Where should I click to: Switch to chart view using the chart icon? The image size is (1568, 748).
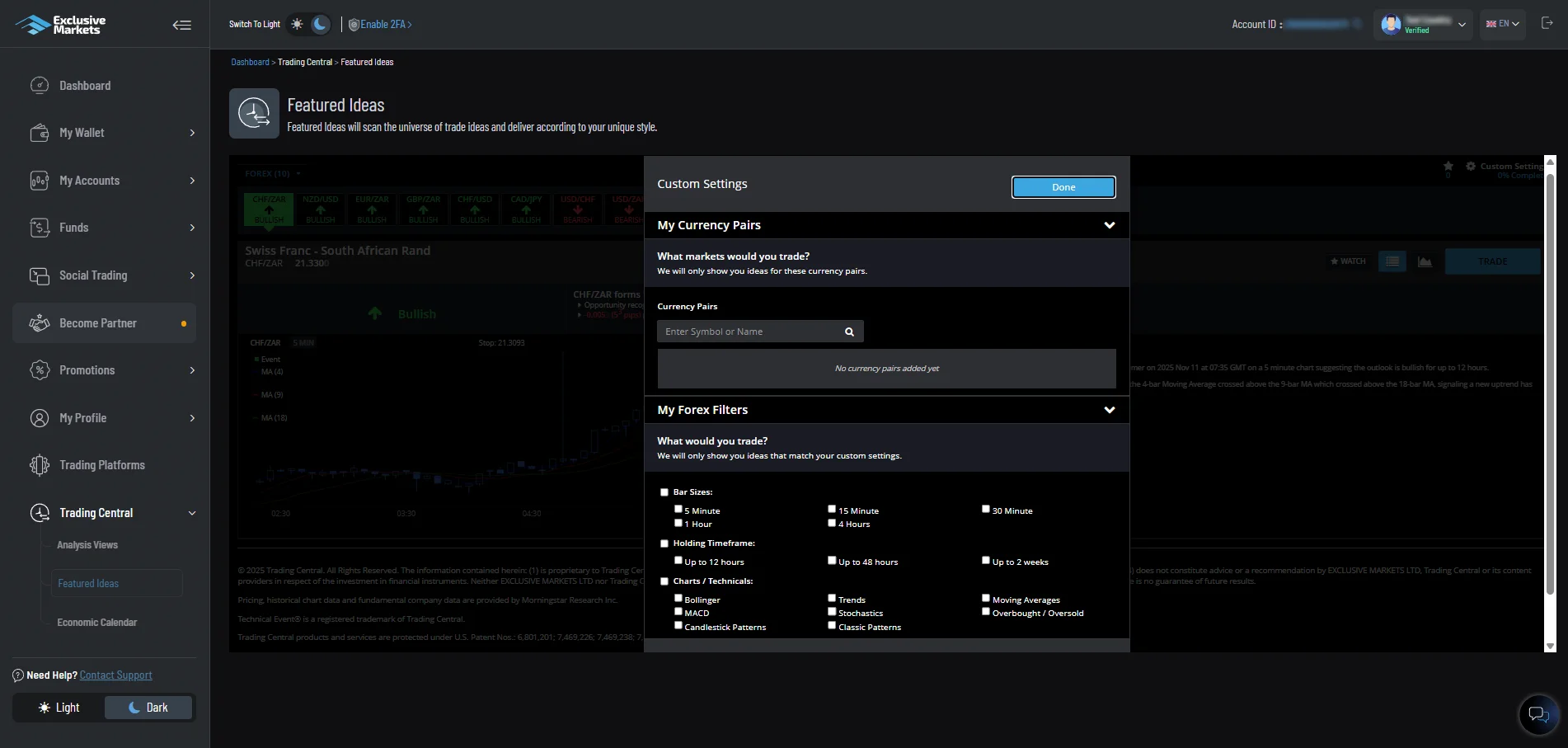click(1425, 261)
